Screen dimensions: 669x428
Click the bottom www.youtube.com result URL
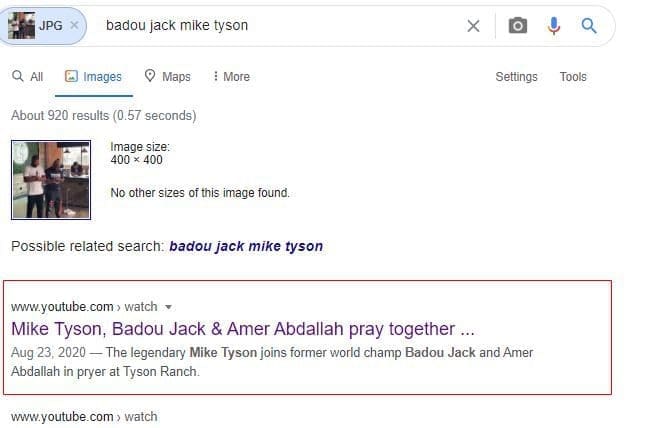pos(62,416)
